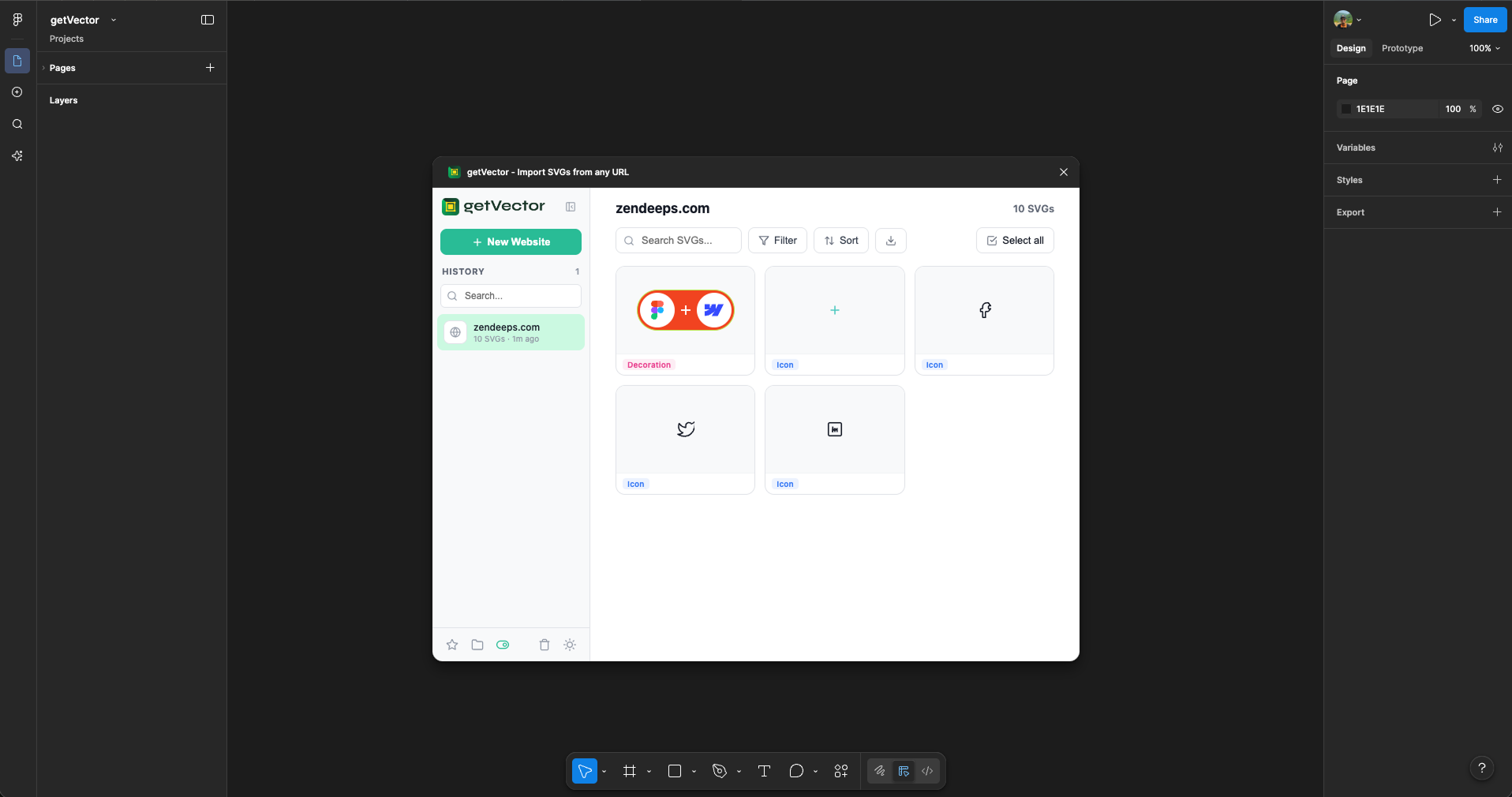Switch to the Design tab
This screenshot has height=797, width=1512.
pos(1351,48)
